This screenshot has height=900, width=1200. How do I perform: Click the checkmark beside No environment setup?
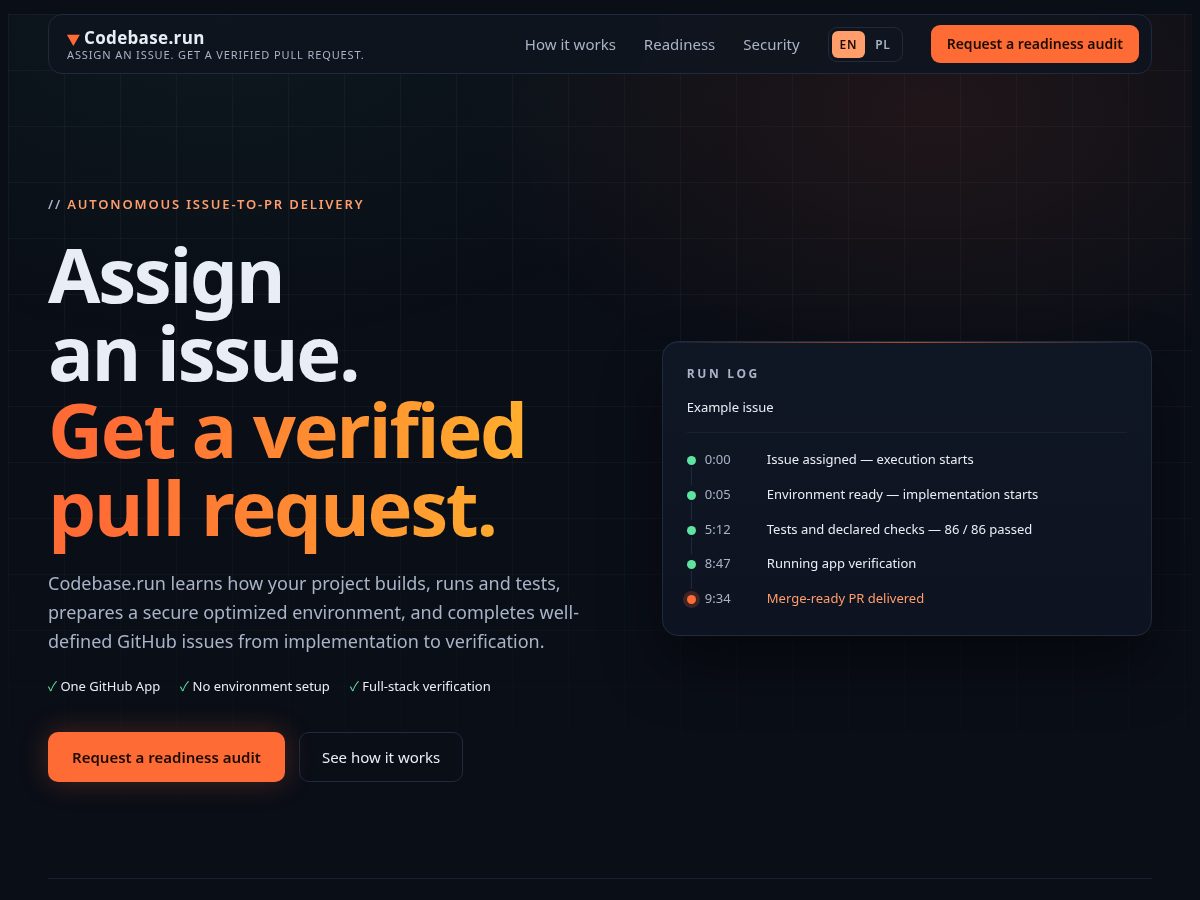[184, 686]
